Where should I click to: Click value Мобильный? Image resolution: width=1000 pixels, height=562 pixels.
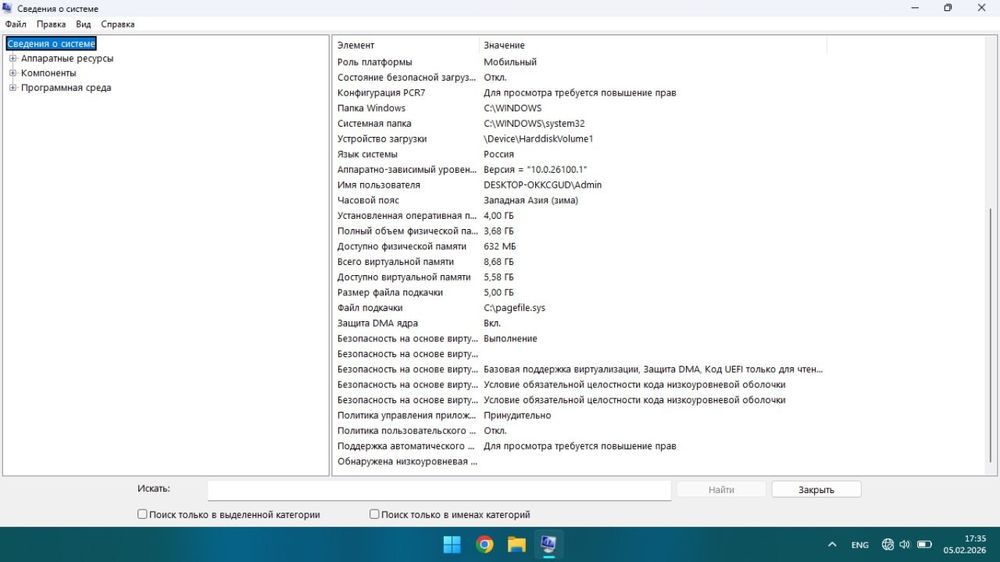point(510,62)
